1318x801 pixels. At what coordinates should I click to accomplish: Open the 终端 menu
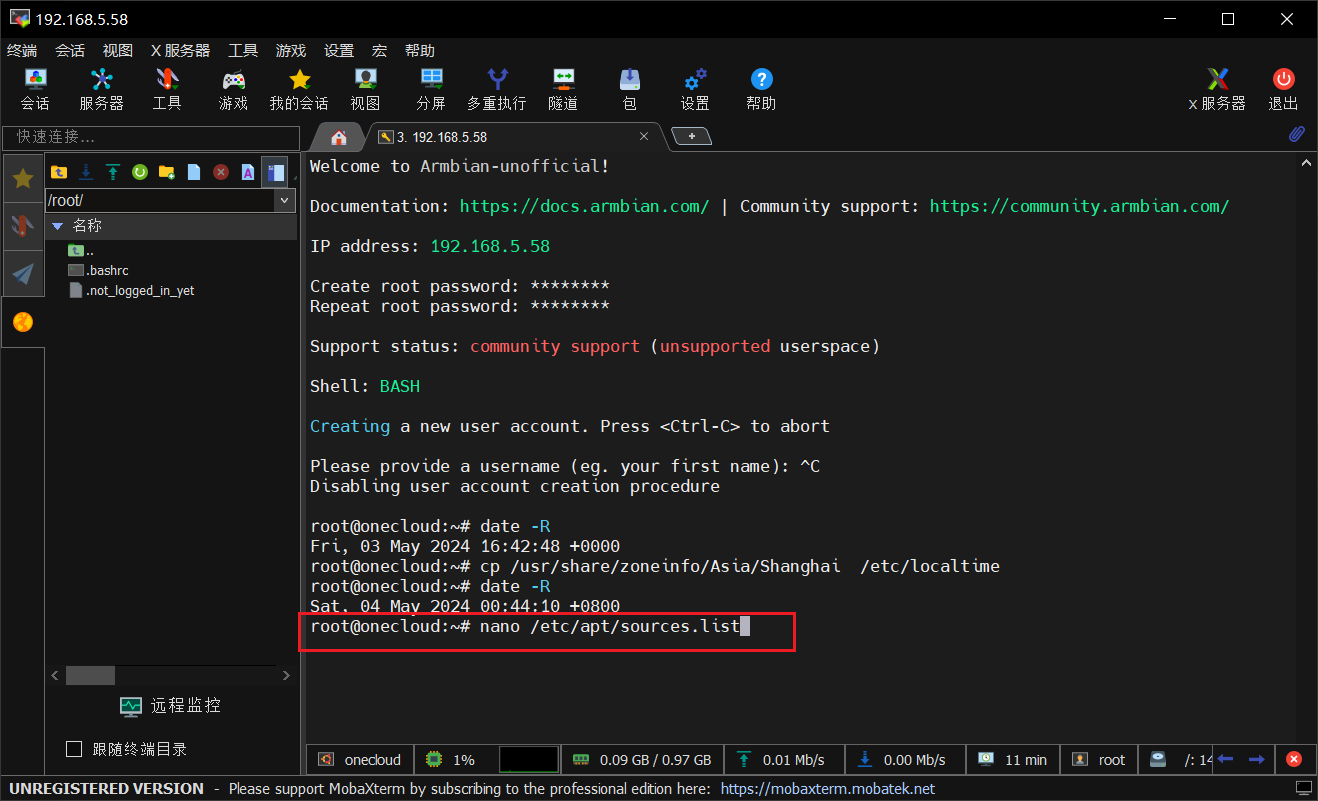pyautogui.click(x=22, y=50)
